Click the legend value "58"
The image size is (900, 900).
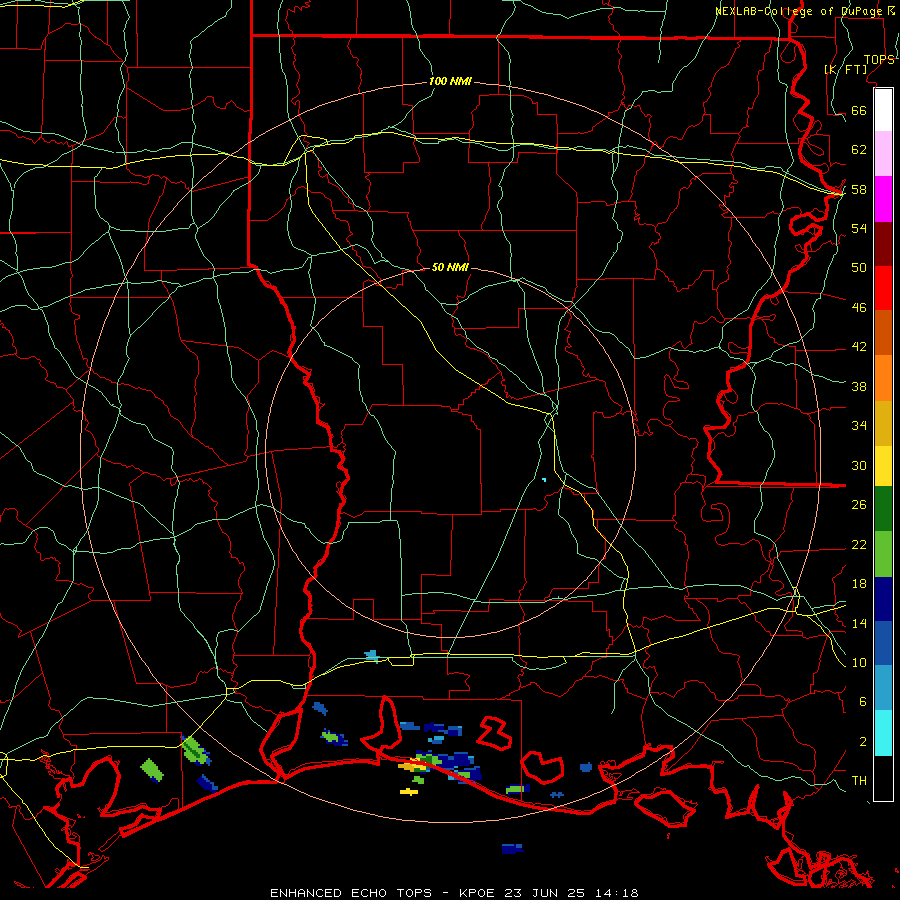coord(859,189)
